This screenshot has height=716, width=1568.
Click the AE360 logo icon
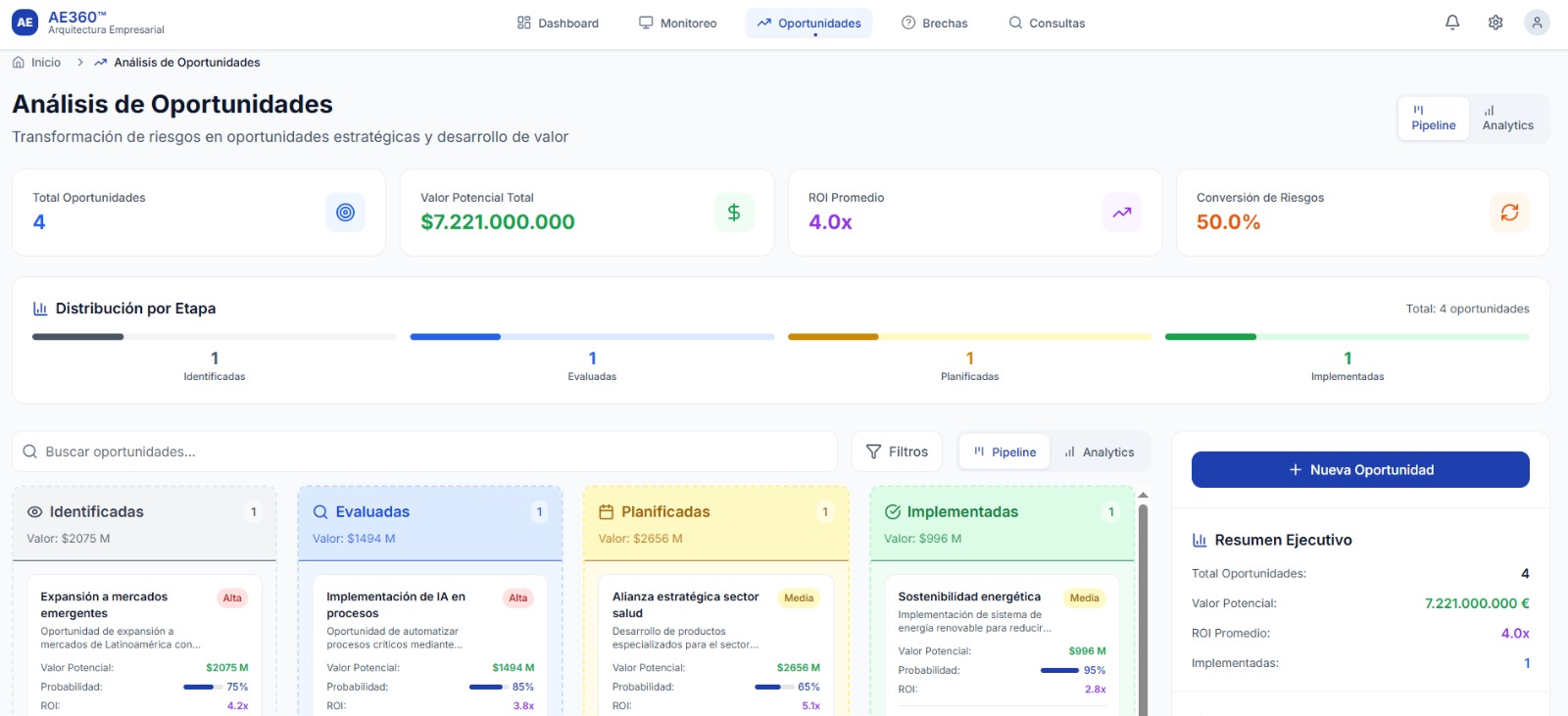pyautogui.click(x=24, y=23)
